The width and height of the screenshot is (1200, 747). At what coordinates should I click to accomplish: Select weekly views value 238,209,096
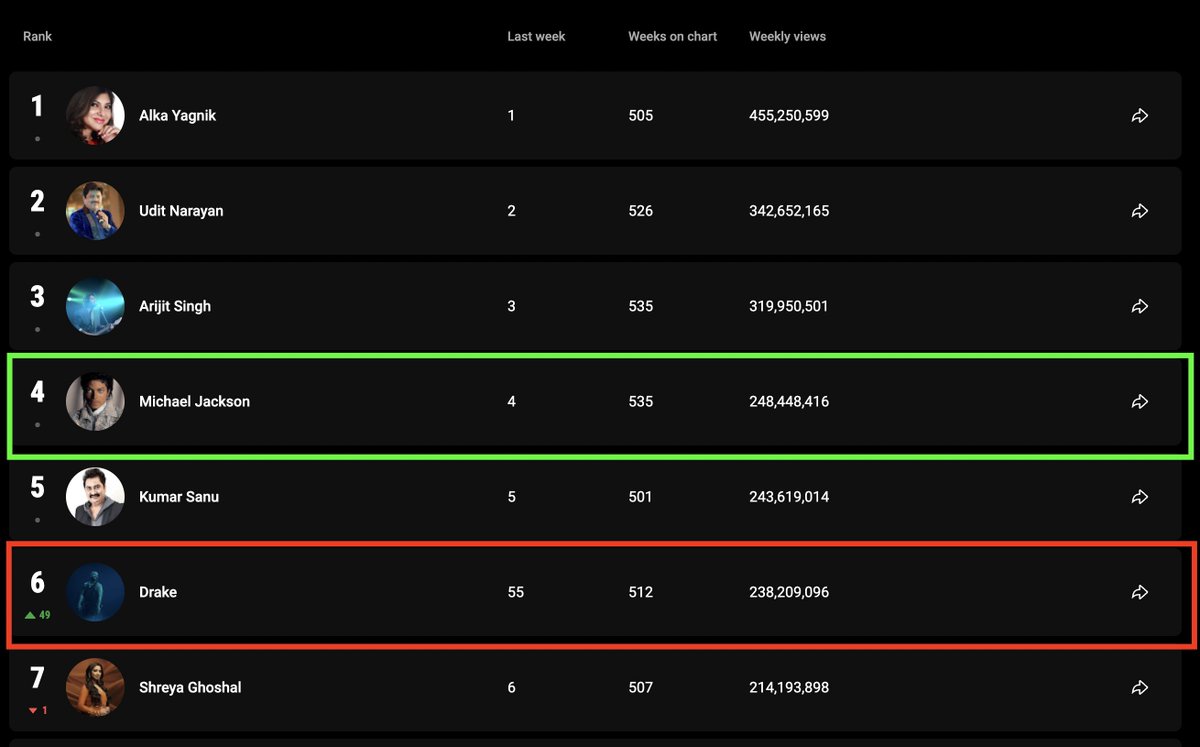pyautogui.click(x=789, y=592)
